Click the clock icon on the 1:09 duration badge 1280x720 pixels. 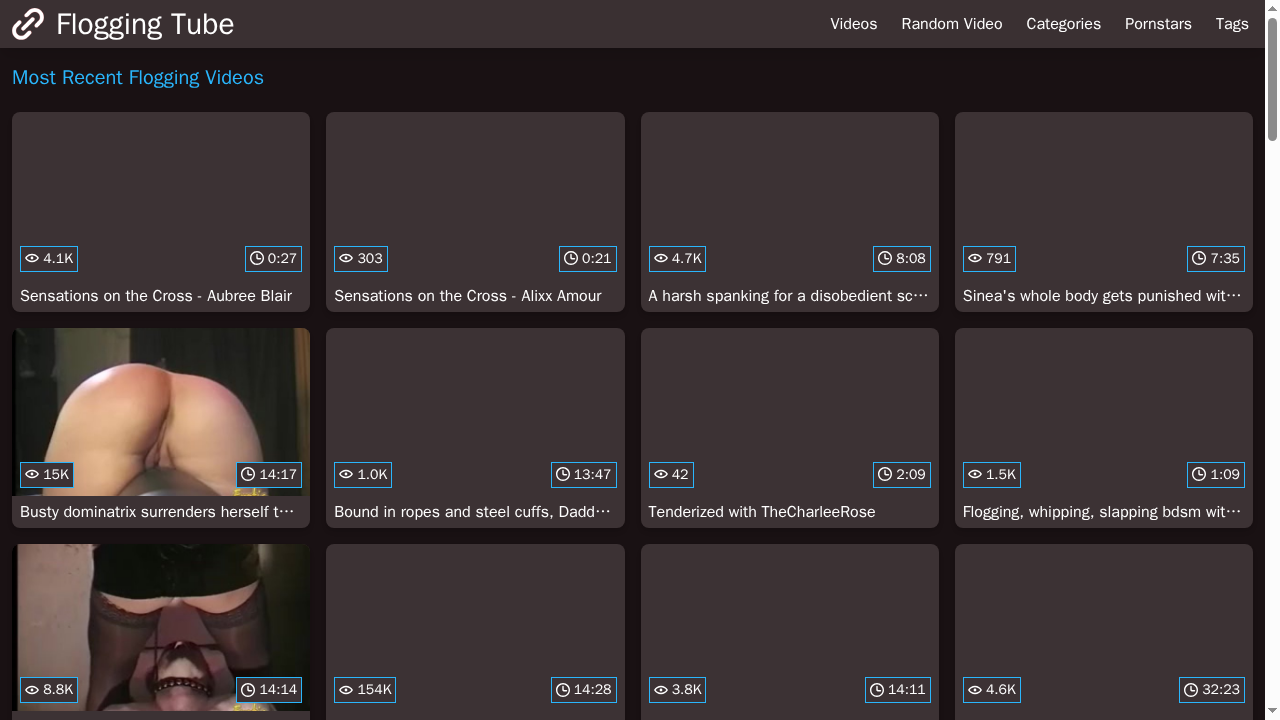point(1199,475)
